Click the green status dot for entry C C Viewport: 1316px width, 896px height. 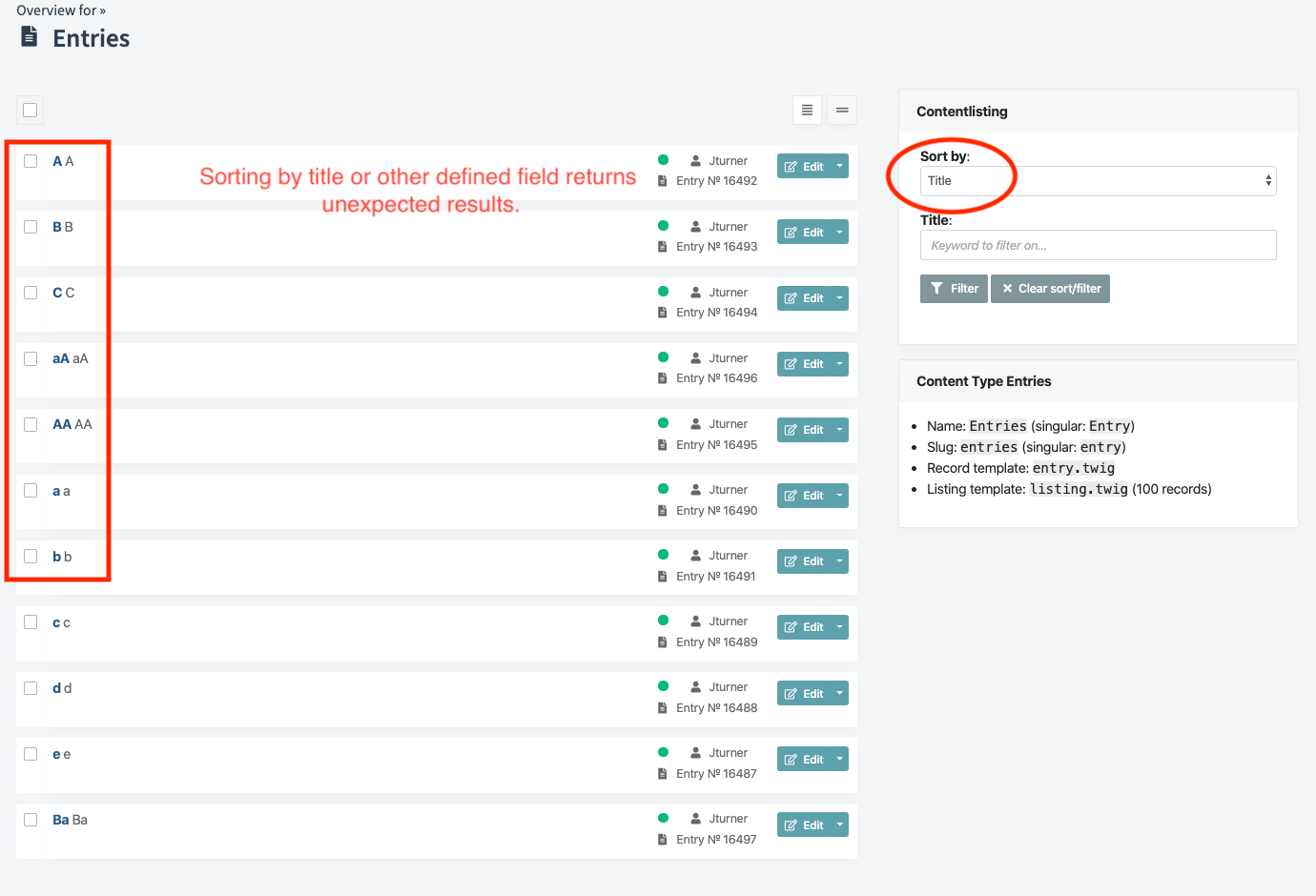pyautogui.click(x=663, y=291)
